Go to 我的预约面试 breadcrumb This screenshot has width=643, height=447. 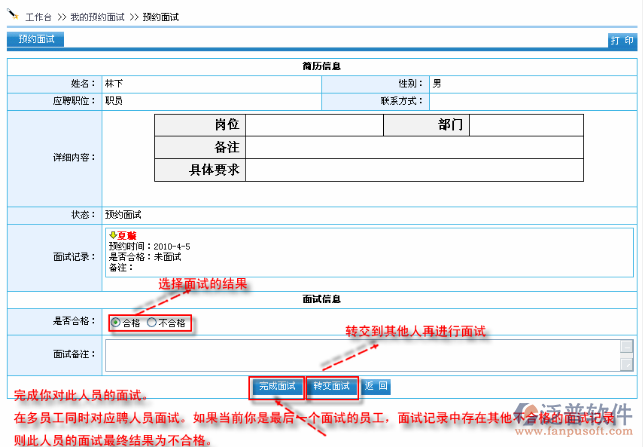(x=97, y=17)
